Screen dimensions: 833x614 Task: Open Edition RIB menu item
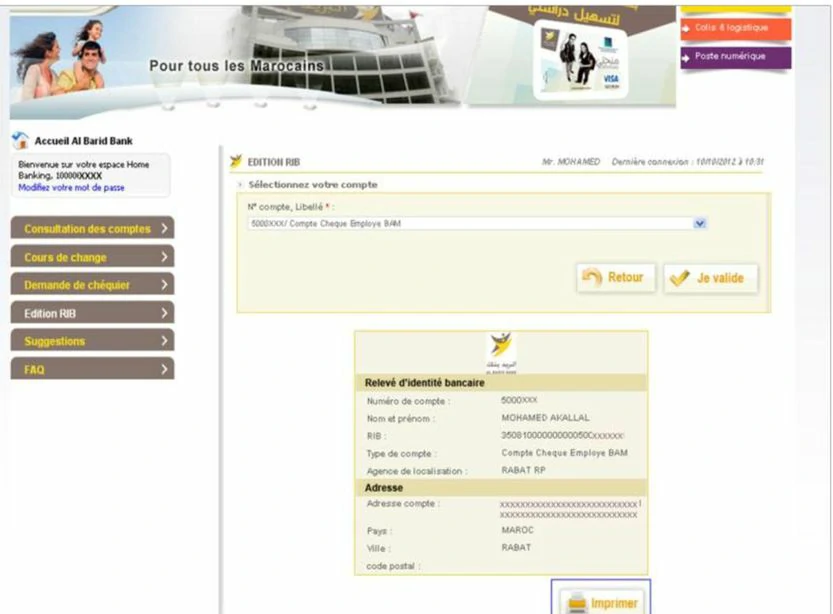(92, 313)
